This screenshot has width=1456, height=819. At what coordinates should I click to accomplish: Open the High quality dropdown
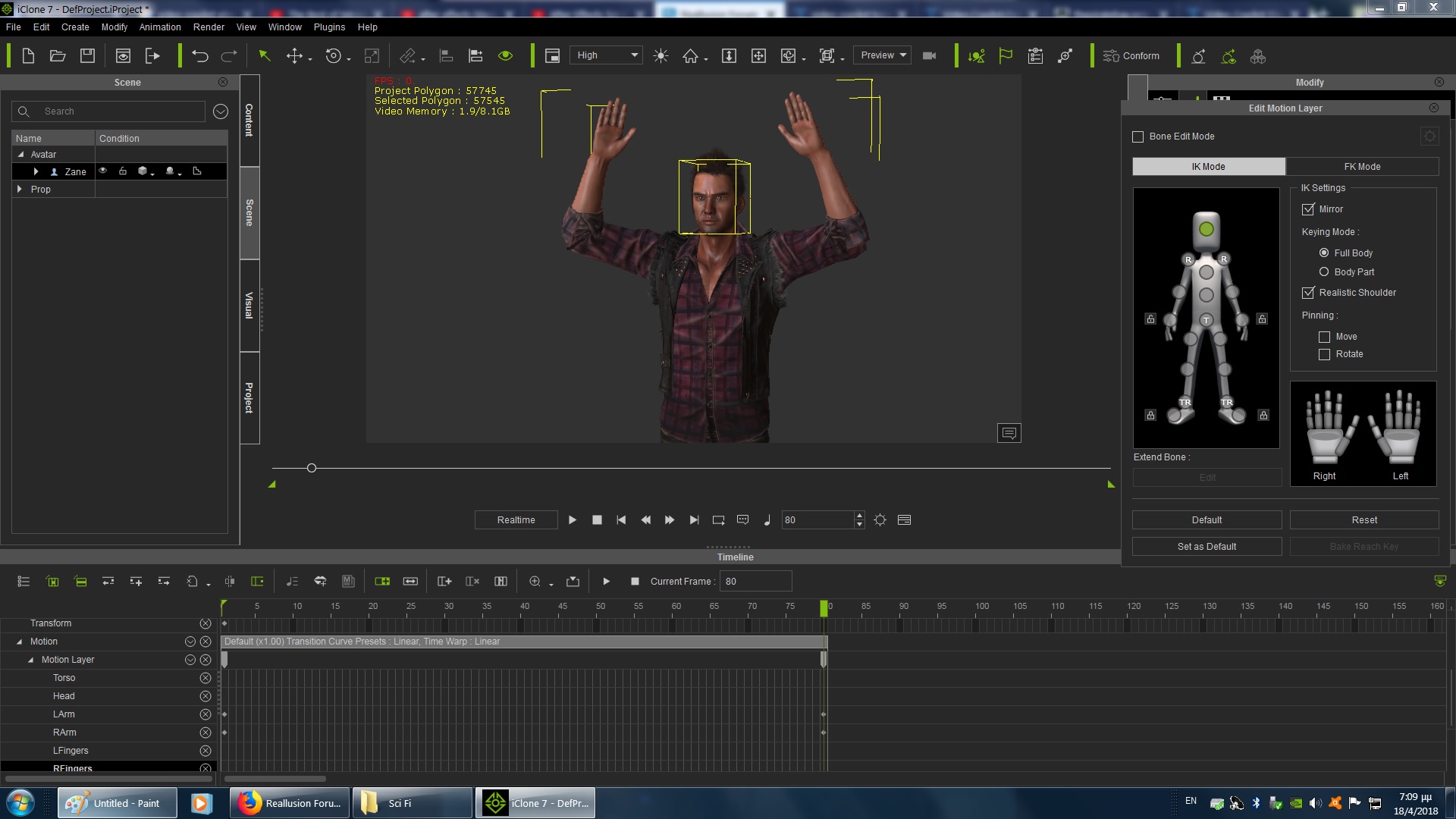click(606, 55)
